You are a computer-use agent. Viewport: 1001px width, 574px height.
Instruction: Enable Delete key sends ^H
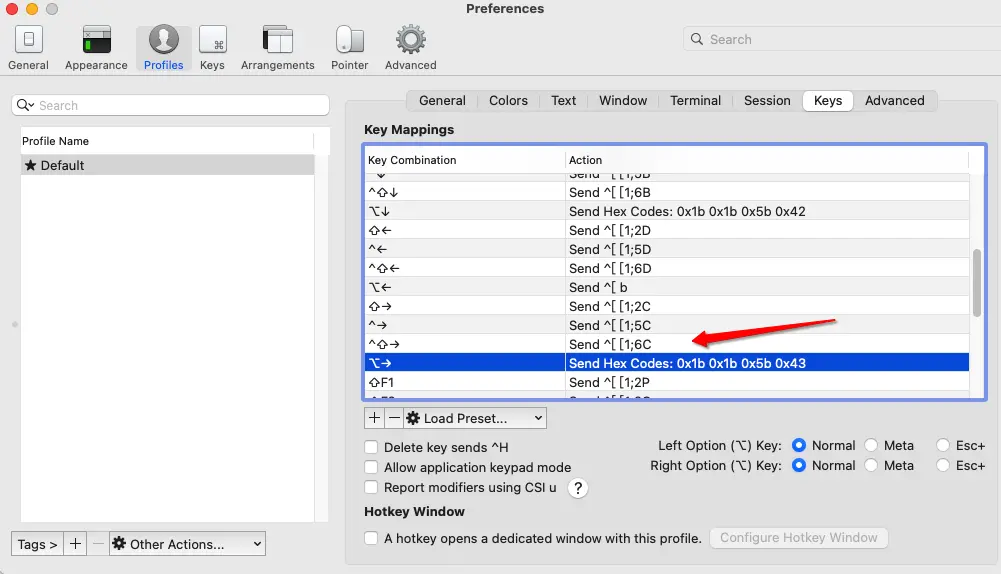(372, 447)
